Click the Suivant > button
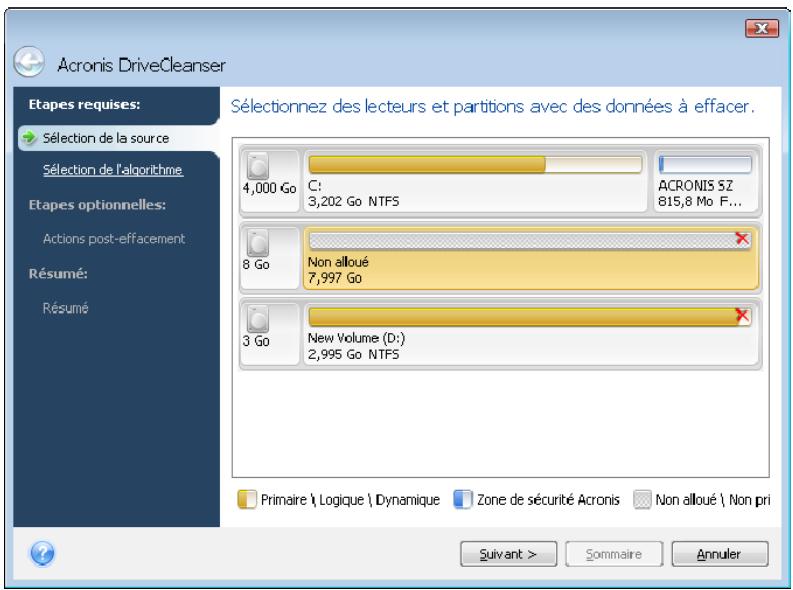 click(508, 554)
